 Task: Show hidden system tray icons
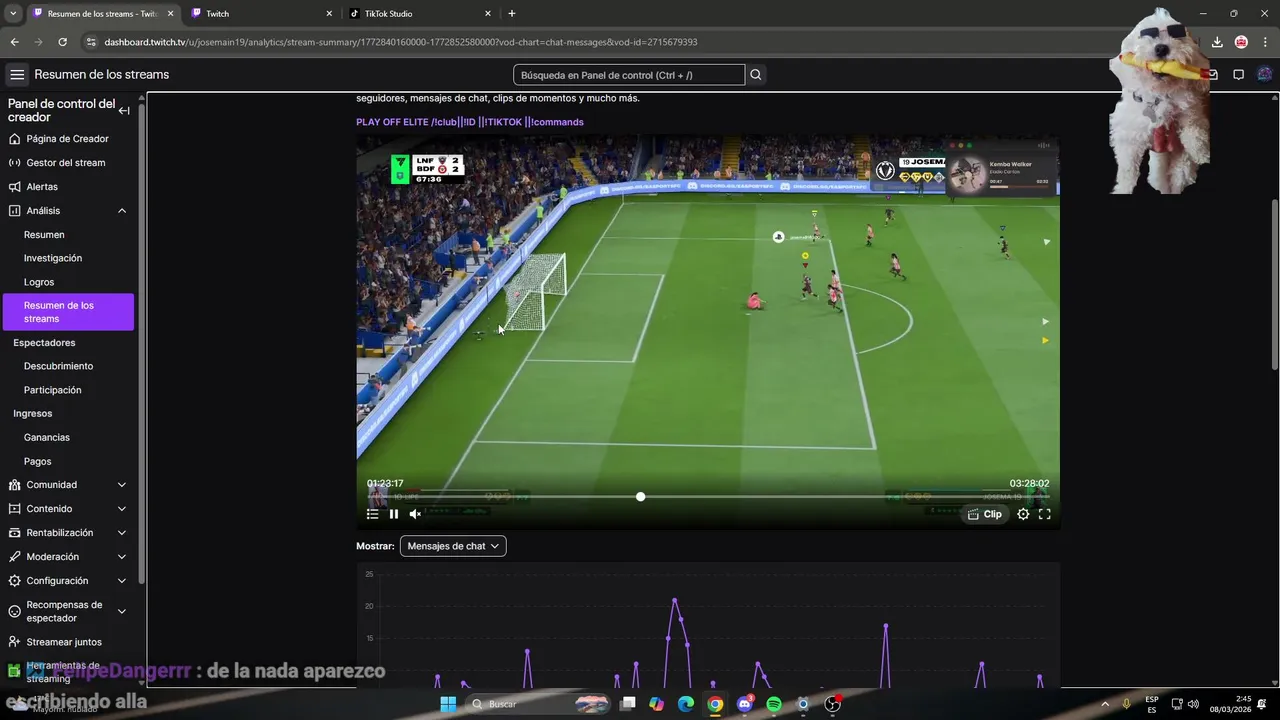click(1105, 704)
